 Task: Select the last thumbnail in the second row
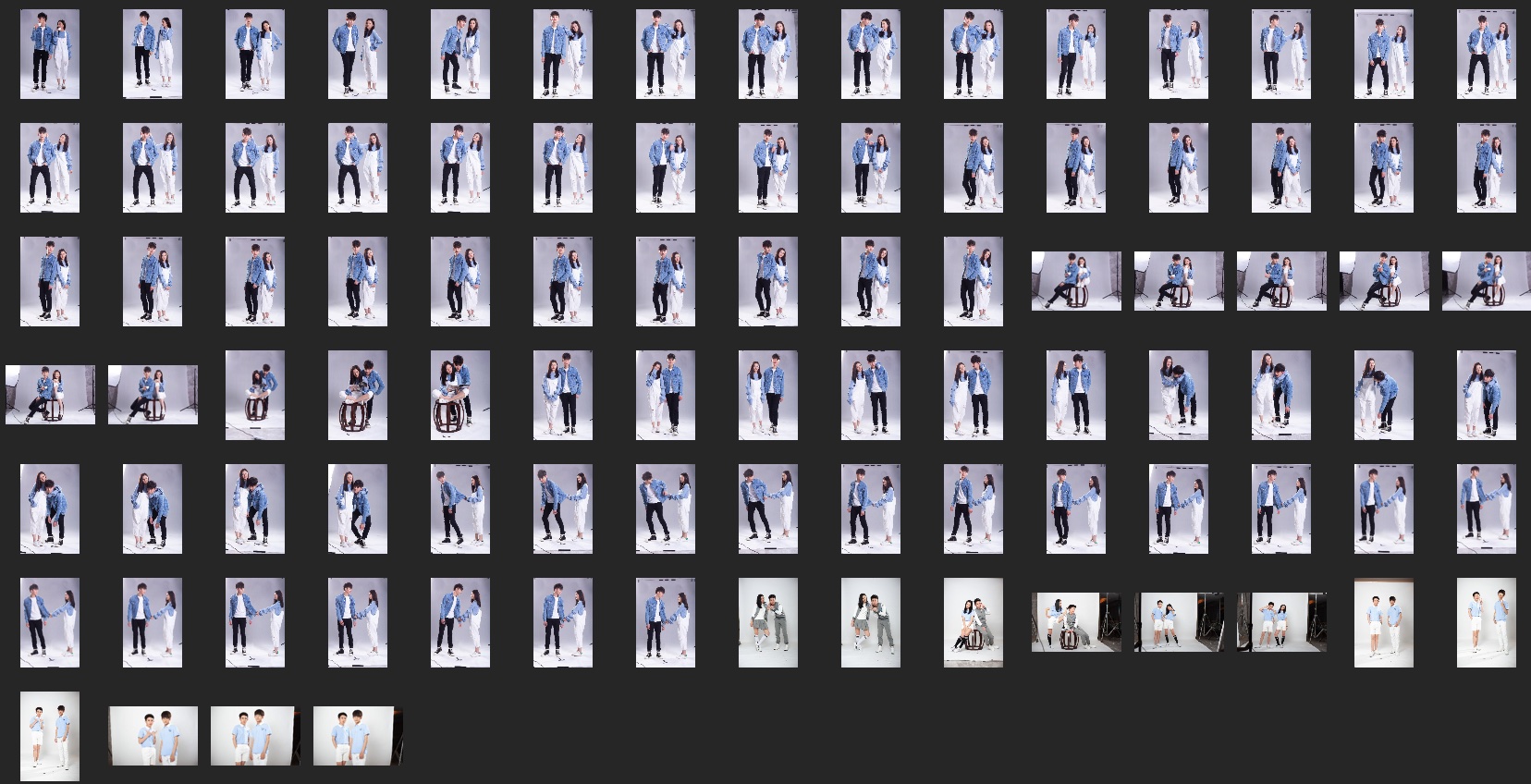pos(1486,168)
